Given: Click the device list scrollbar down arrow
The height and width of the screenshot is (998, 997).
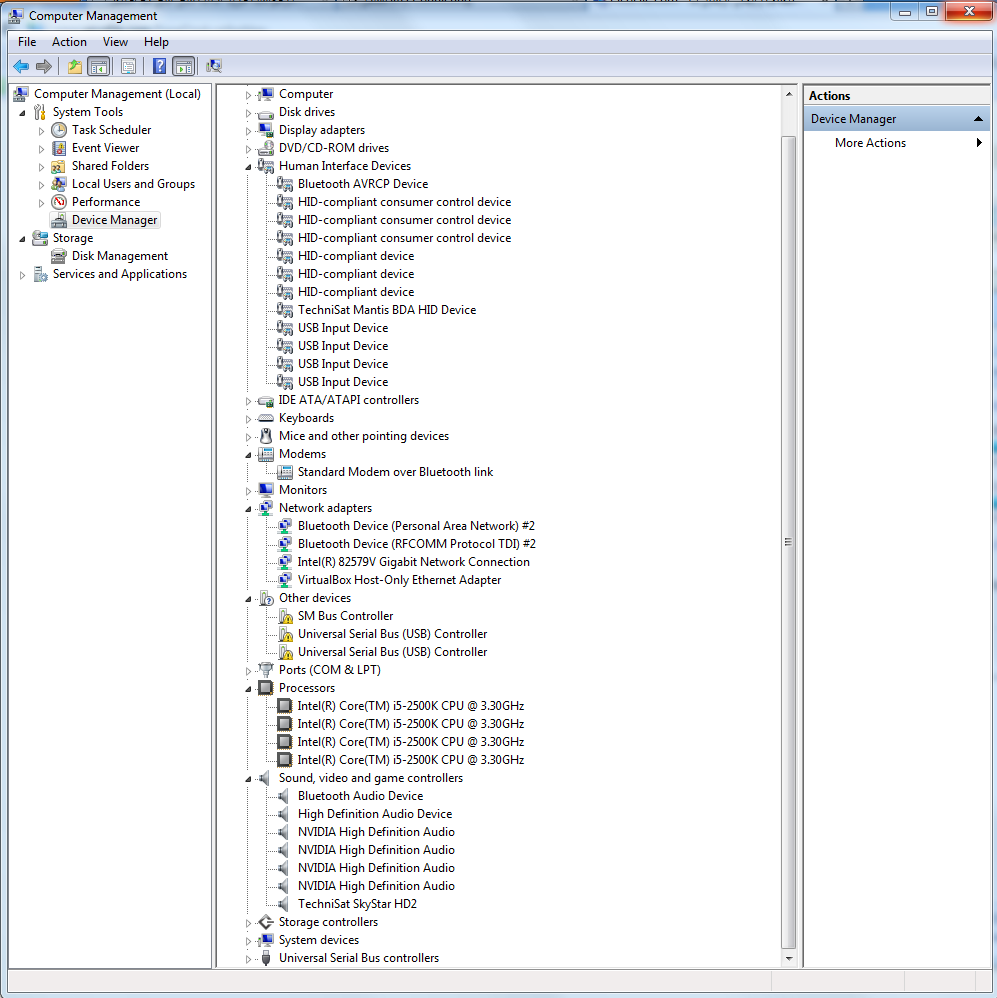Looking at the screenshot, I should (789, 958).
